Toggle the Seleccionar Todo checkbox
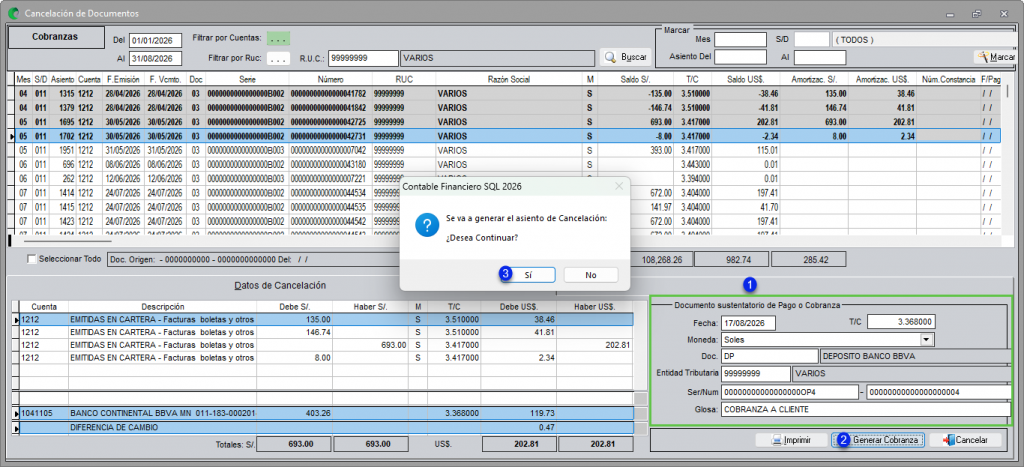This screenshot has width=1024, height=467. pyautogui.click(x=32, y=259)
